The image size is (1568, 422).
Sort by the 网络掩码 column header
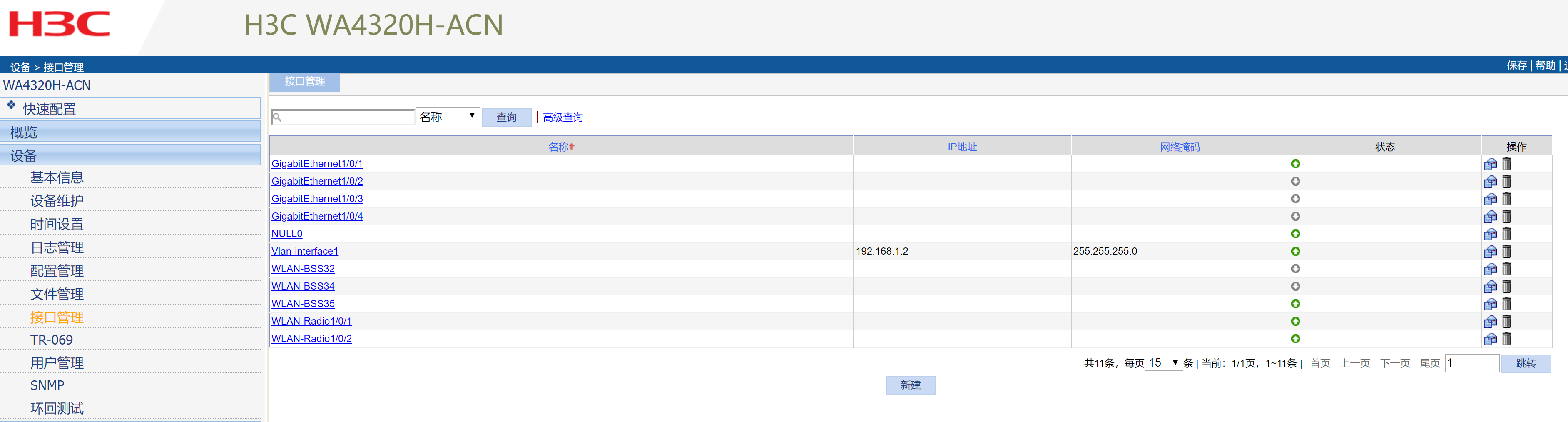[x=1180, y=147]
